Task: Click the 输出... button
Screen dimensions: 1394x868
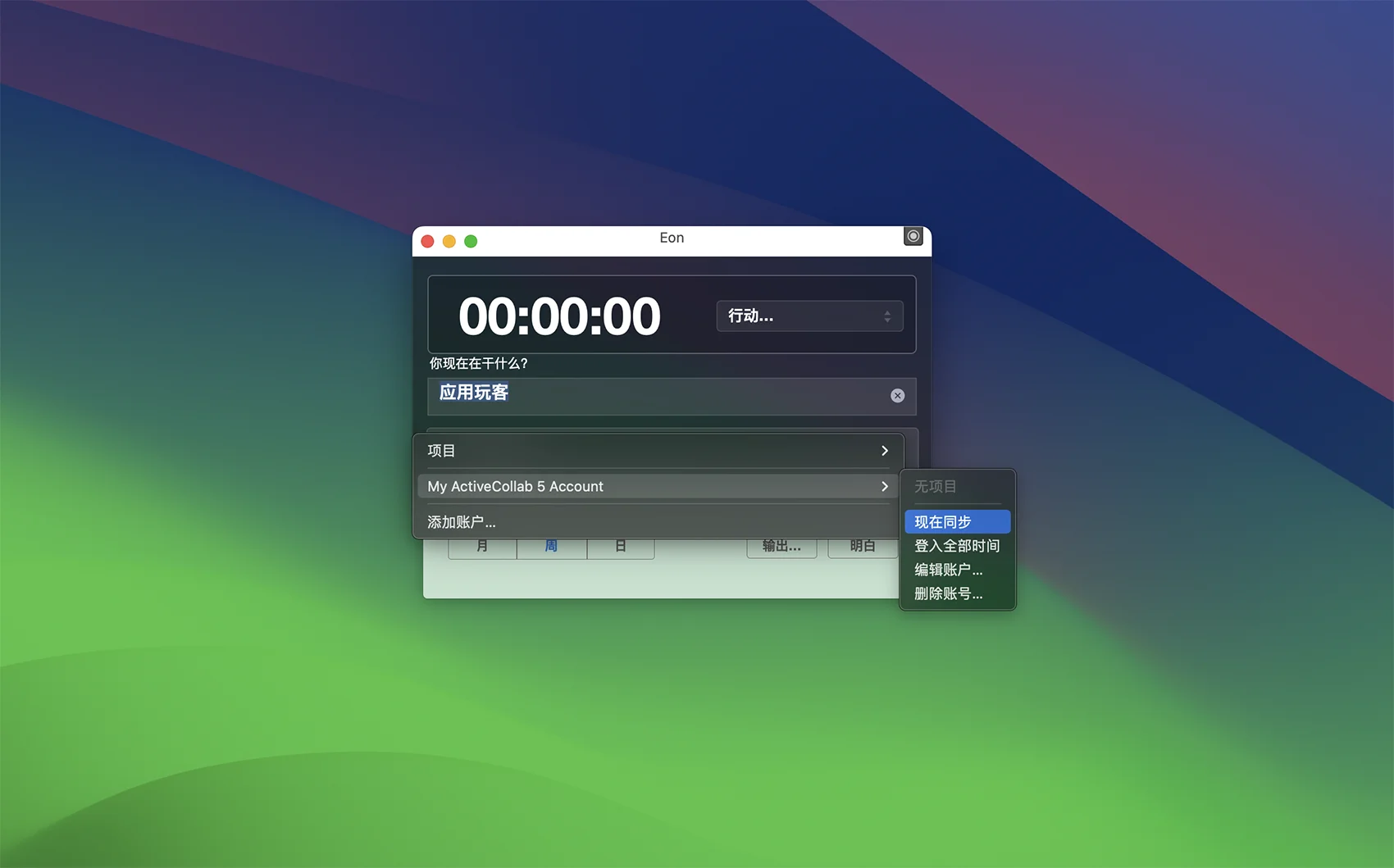Action: (x=781, y=548)
